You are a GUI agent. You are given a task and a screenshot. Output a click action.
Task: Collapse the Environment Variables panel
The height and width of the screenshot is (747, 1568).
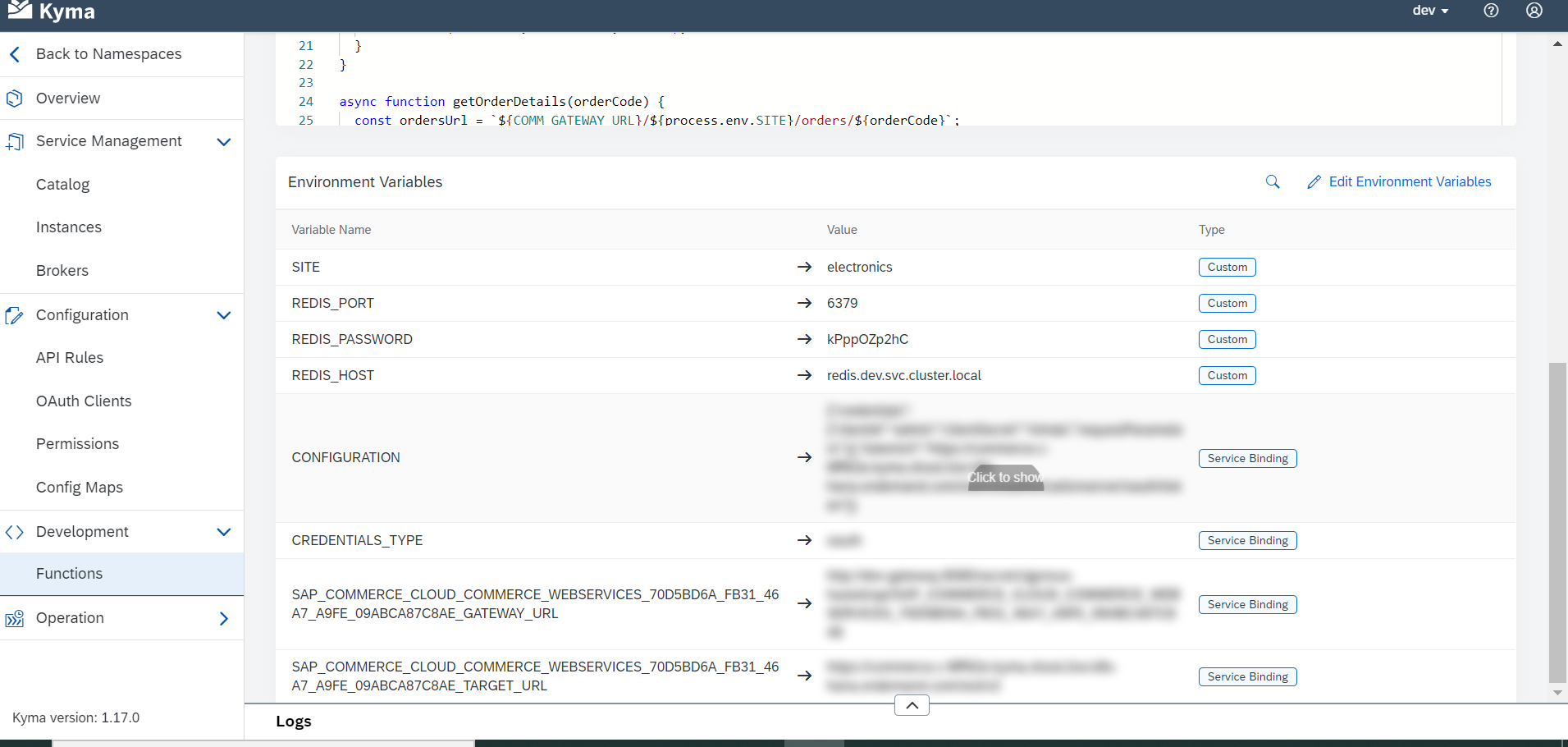tap(911, 704)
